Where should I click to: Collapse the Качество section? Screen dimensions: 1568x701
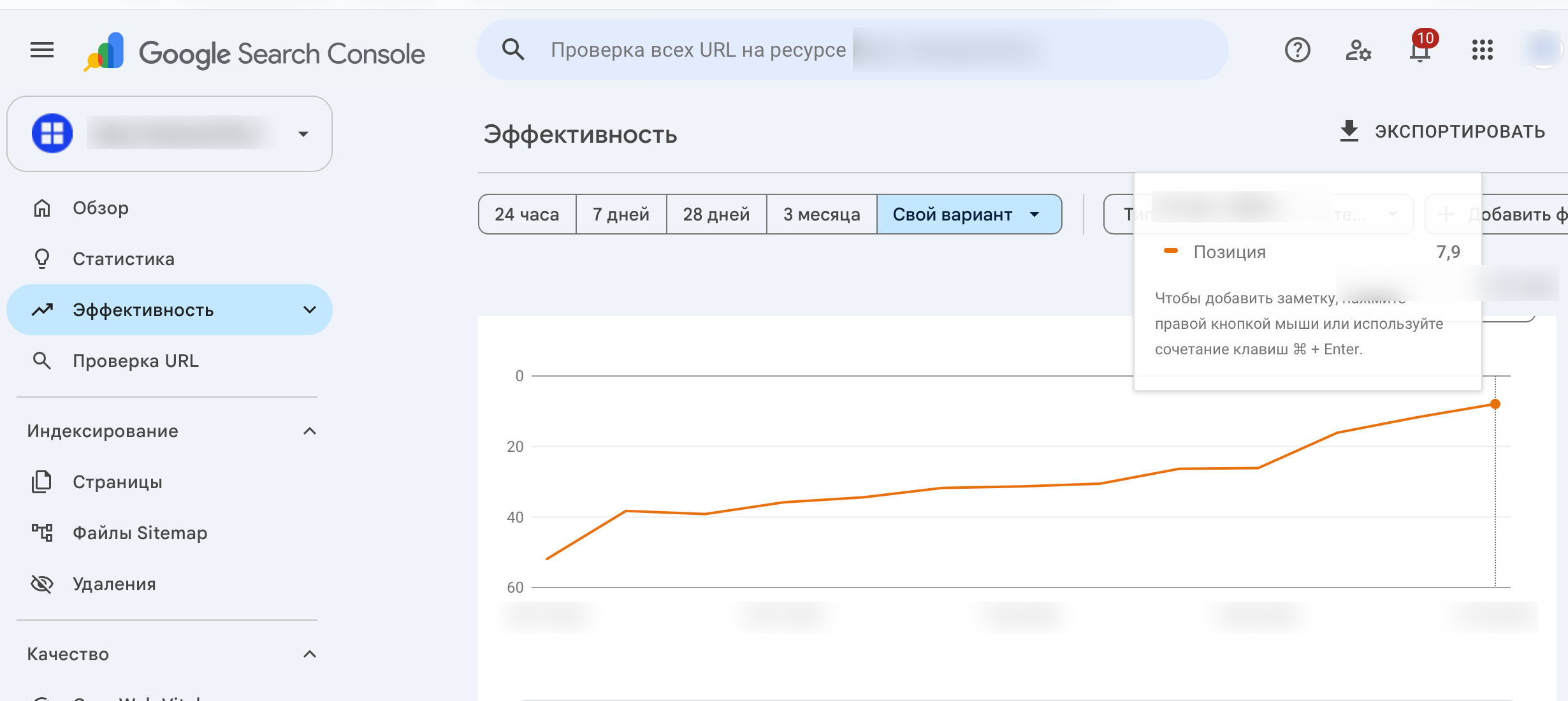pos(310,654)
